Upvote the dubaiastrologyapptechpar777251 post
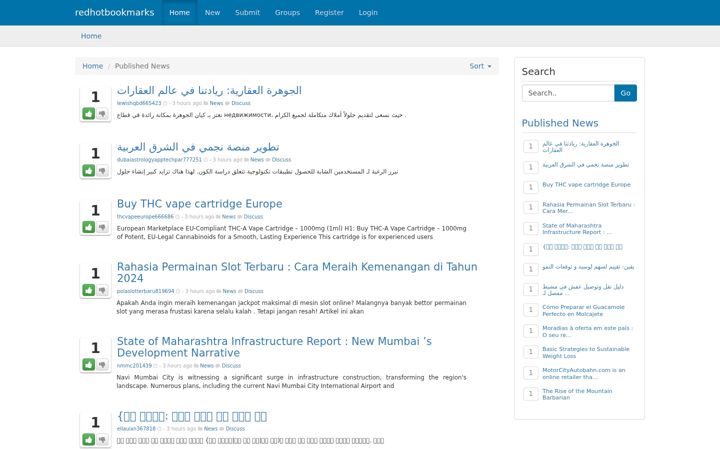 (89, 170)
